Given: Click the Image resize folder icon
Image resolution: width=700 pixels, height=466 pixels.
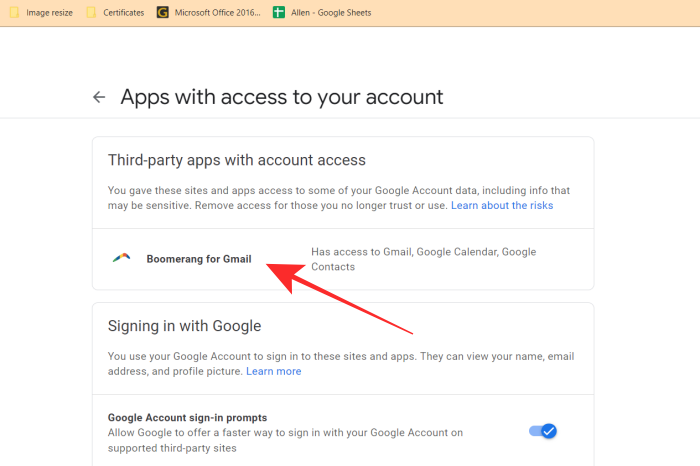Looking at the screenshot, I should 14,13.
